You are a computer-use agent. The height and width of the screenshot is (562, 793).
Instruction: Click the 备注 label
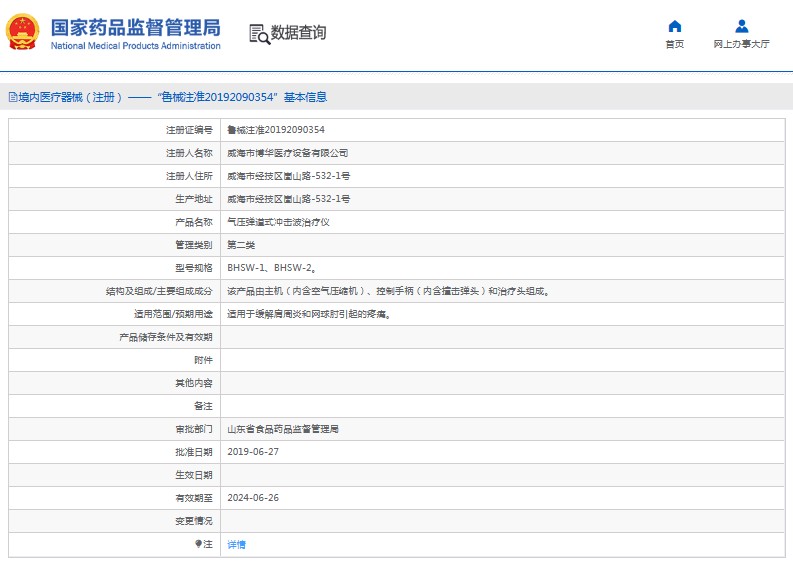coord(203,406)
